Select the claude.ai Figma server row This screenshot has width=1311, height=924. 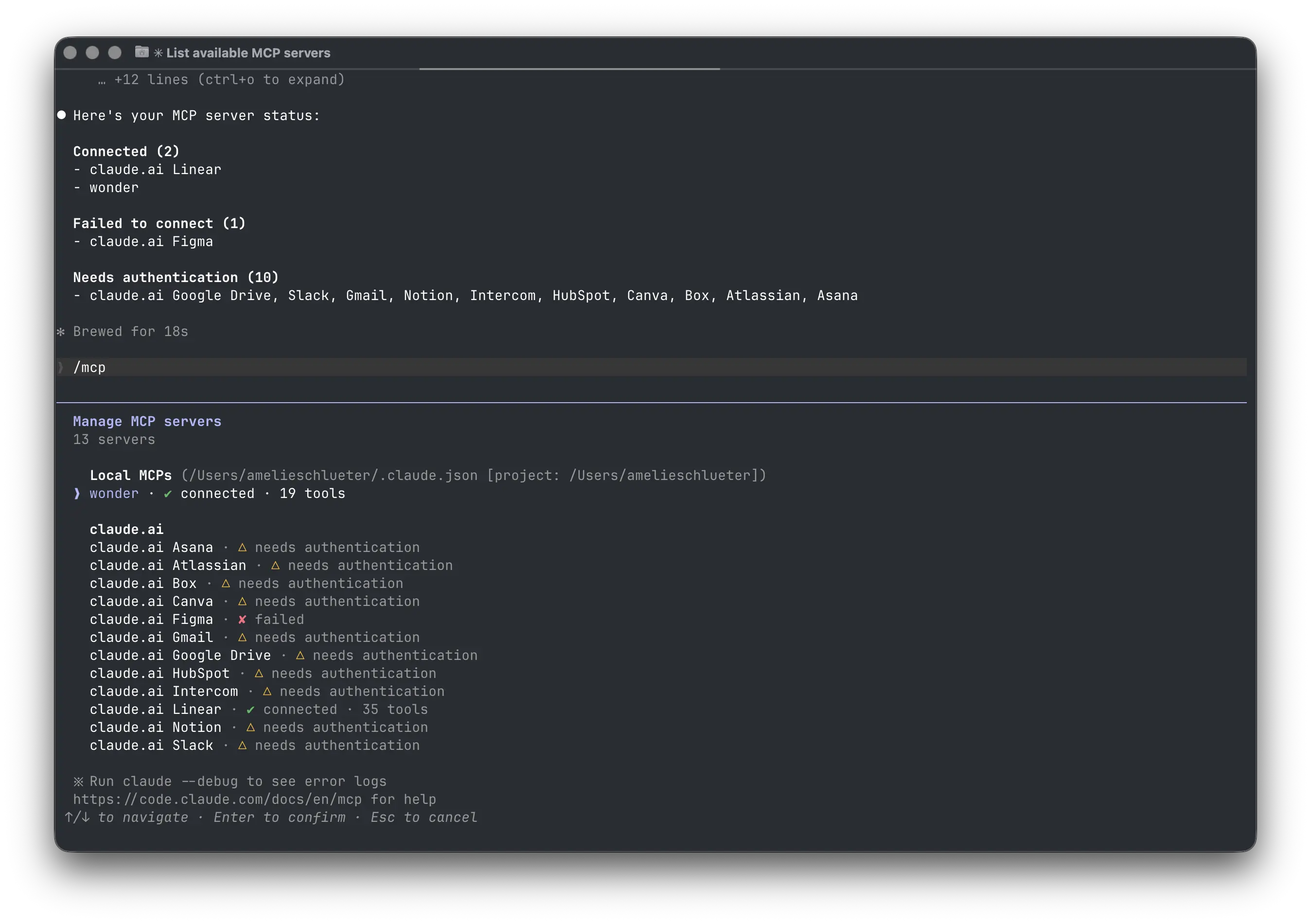point(197,619)
